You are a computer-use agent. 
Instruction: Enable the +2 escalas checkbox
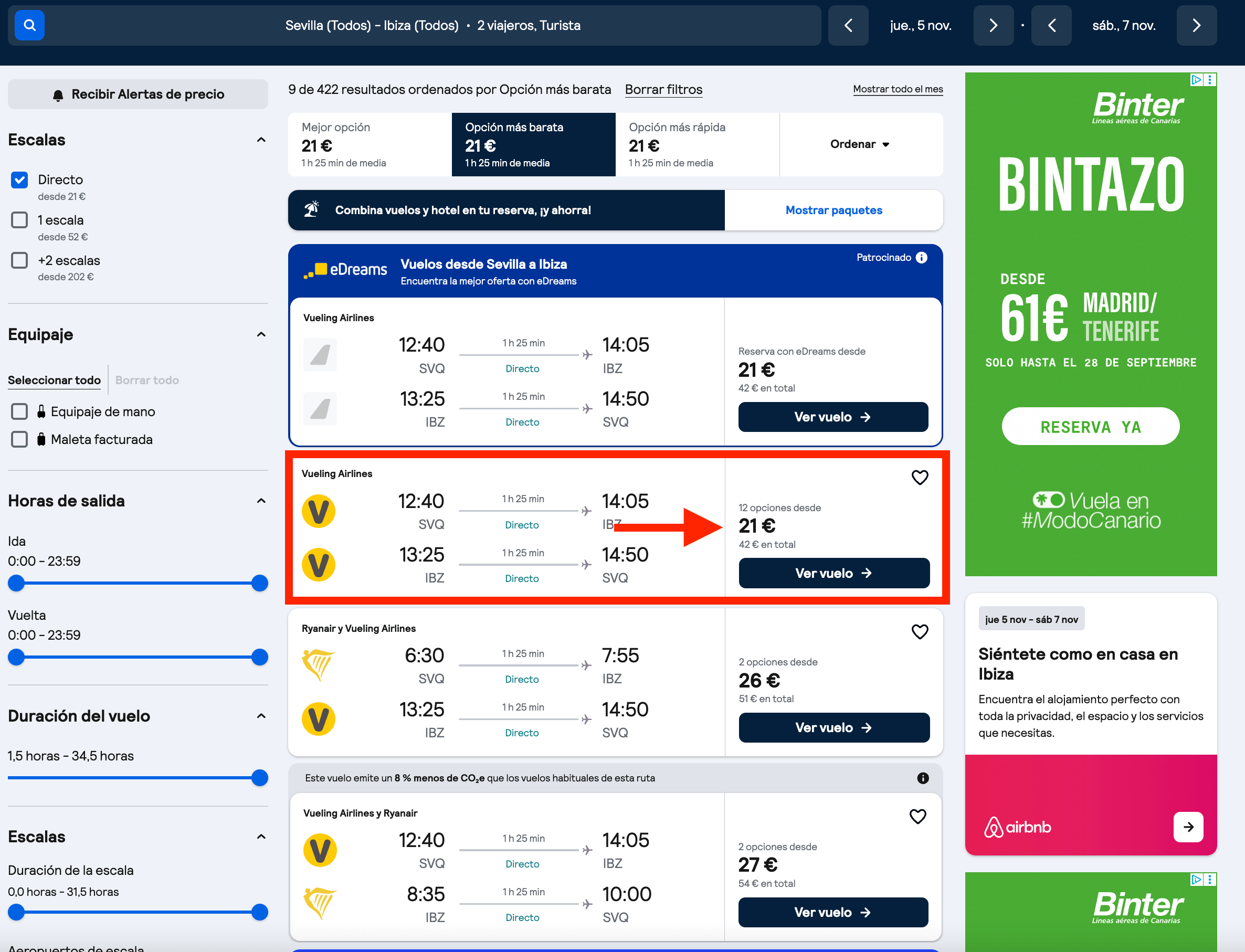pos(20,261)
